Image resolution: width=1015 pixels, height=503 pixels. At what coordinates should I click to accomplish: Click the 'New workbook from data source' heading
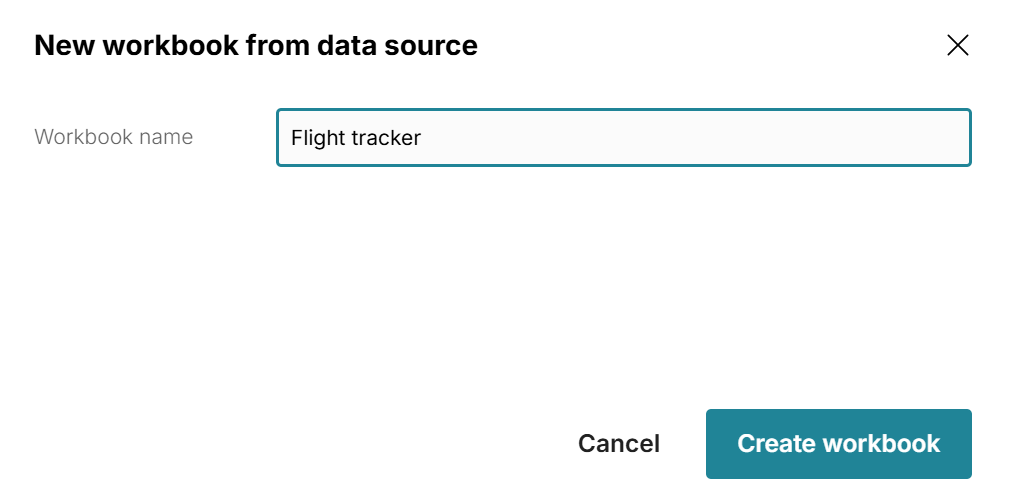[x=255, y=45]
